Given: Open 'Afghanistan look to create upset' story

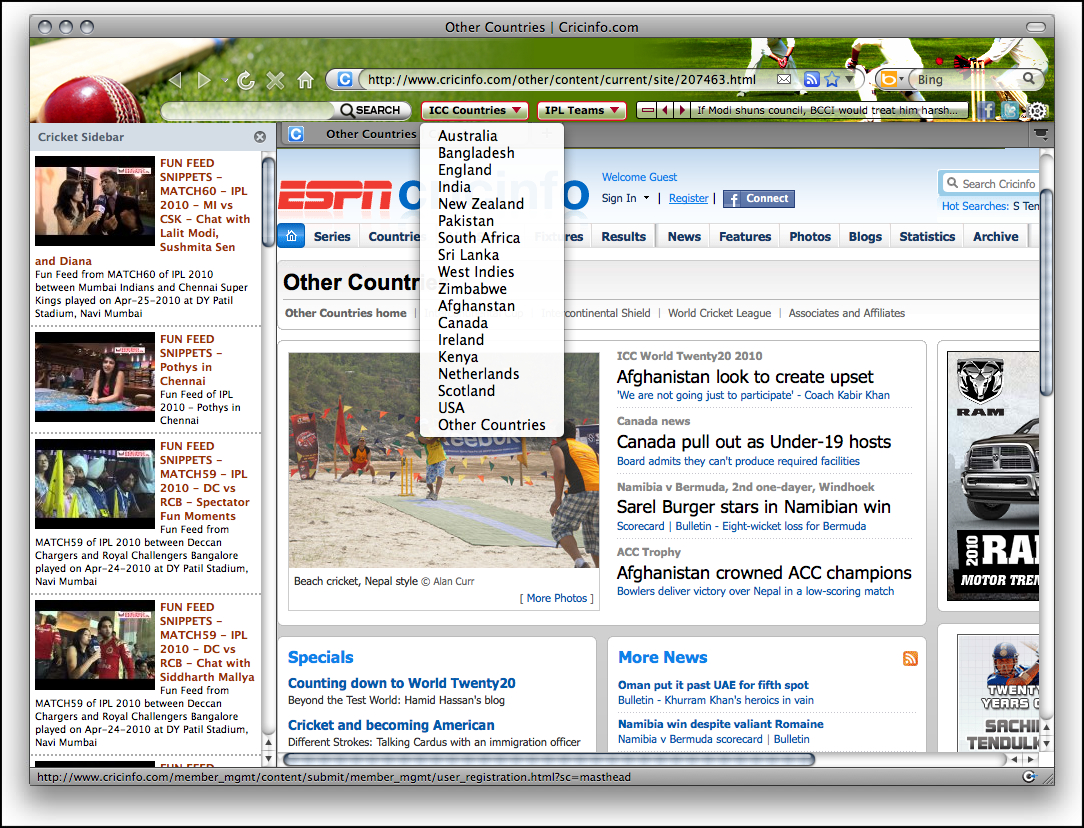Looking at the screenshot, I should pyautogui.click(x=745, y=377).
